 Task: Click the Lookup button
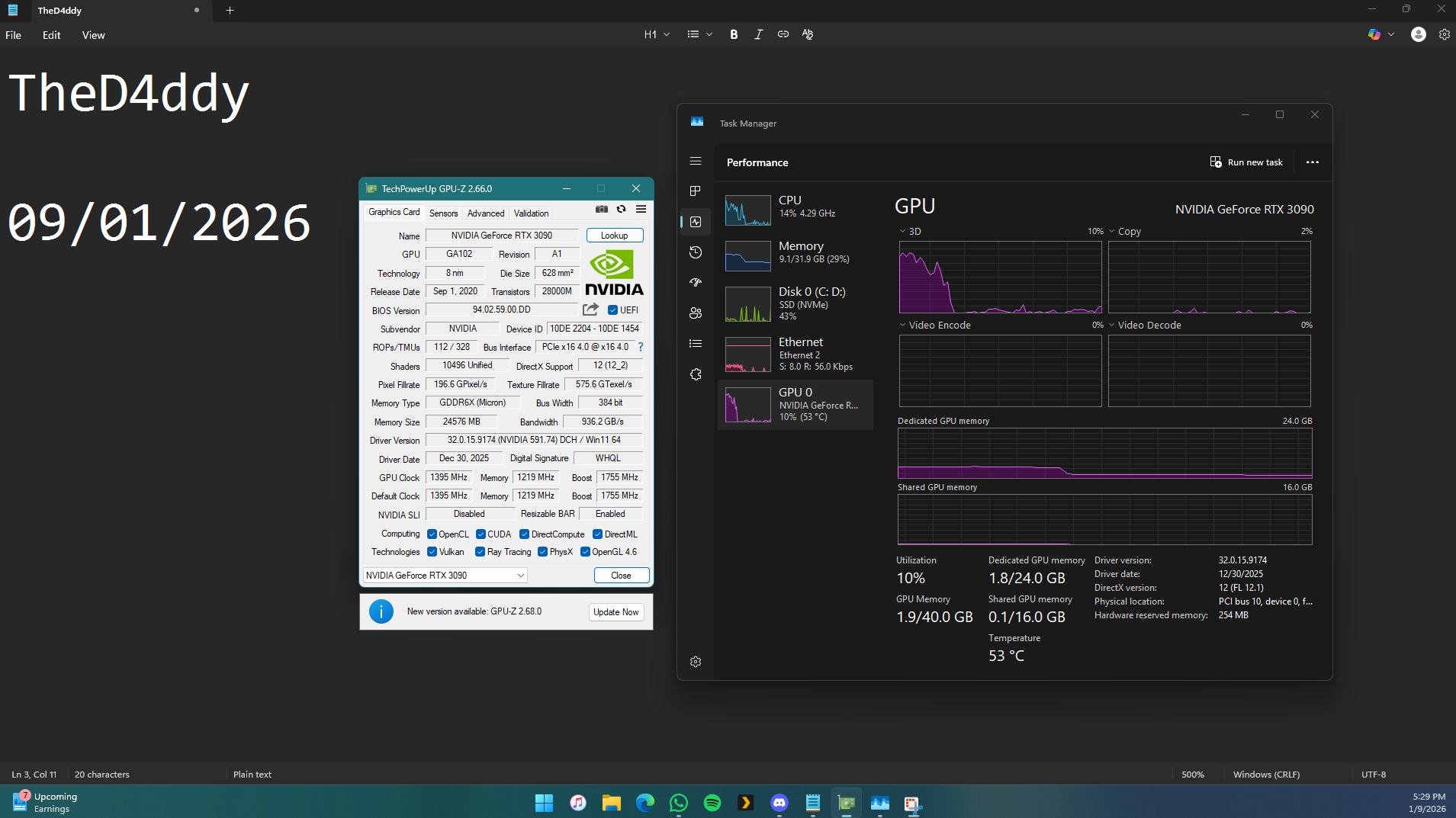click(x=614, y=236)
